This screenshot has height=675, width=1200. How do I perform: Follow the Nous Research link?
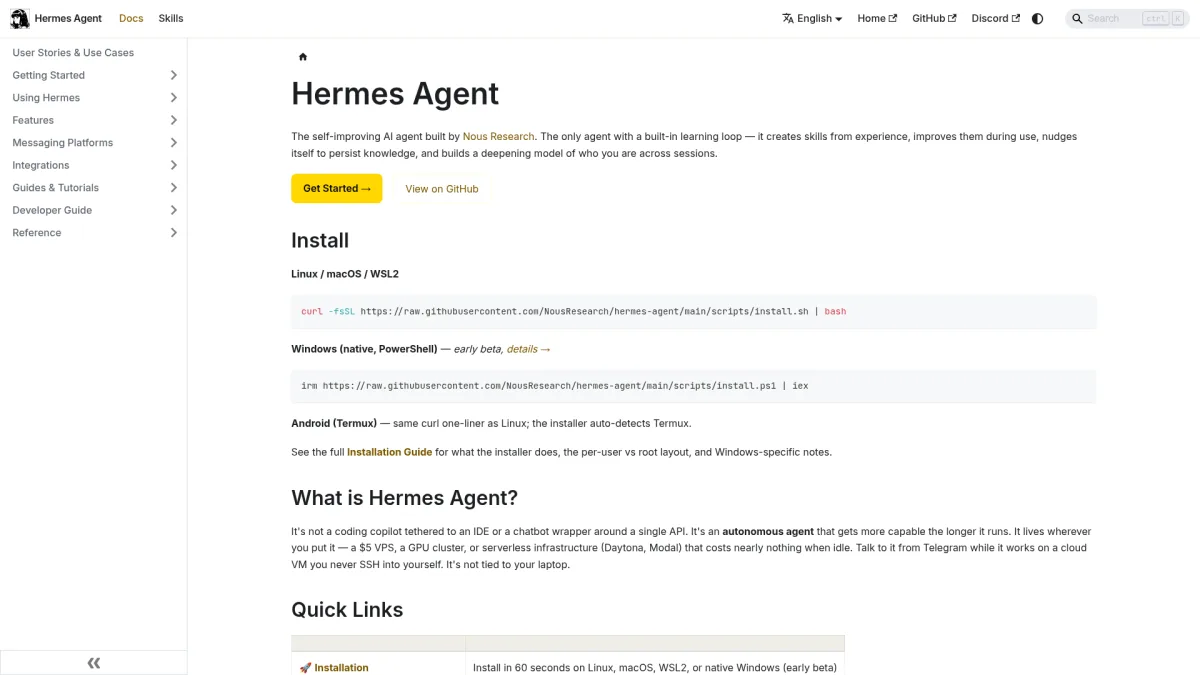(498, 136)
